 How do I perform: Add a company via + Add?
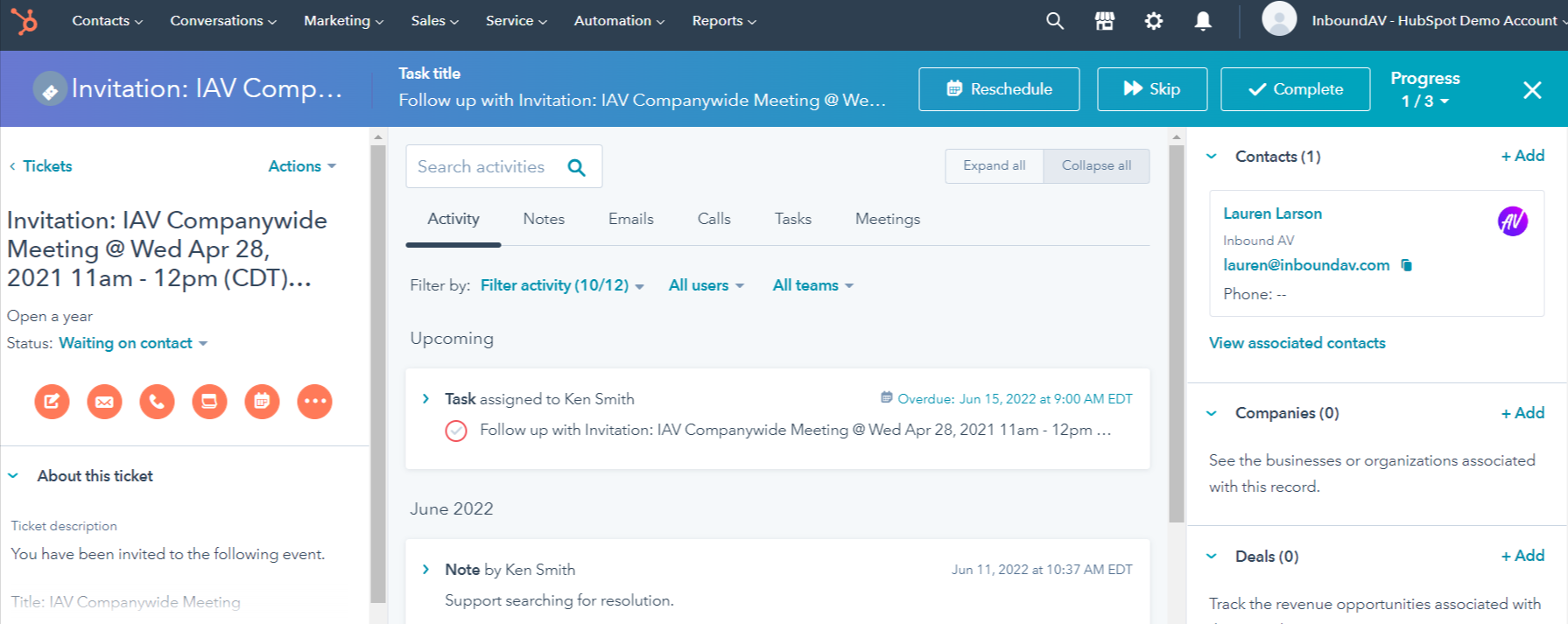[x=1522, y=413]
